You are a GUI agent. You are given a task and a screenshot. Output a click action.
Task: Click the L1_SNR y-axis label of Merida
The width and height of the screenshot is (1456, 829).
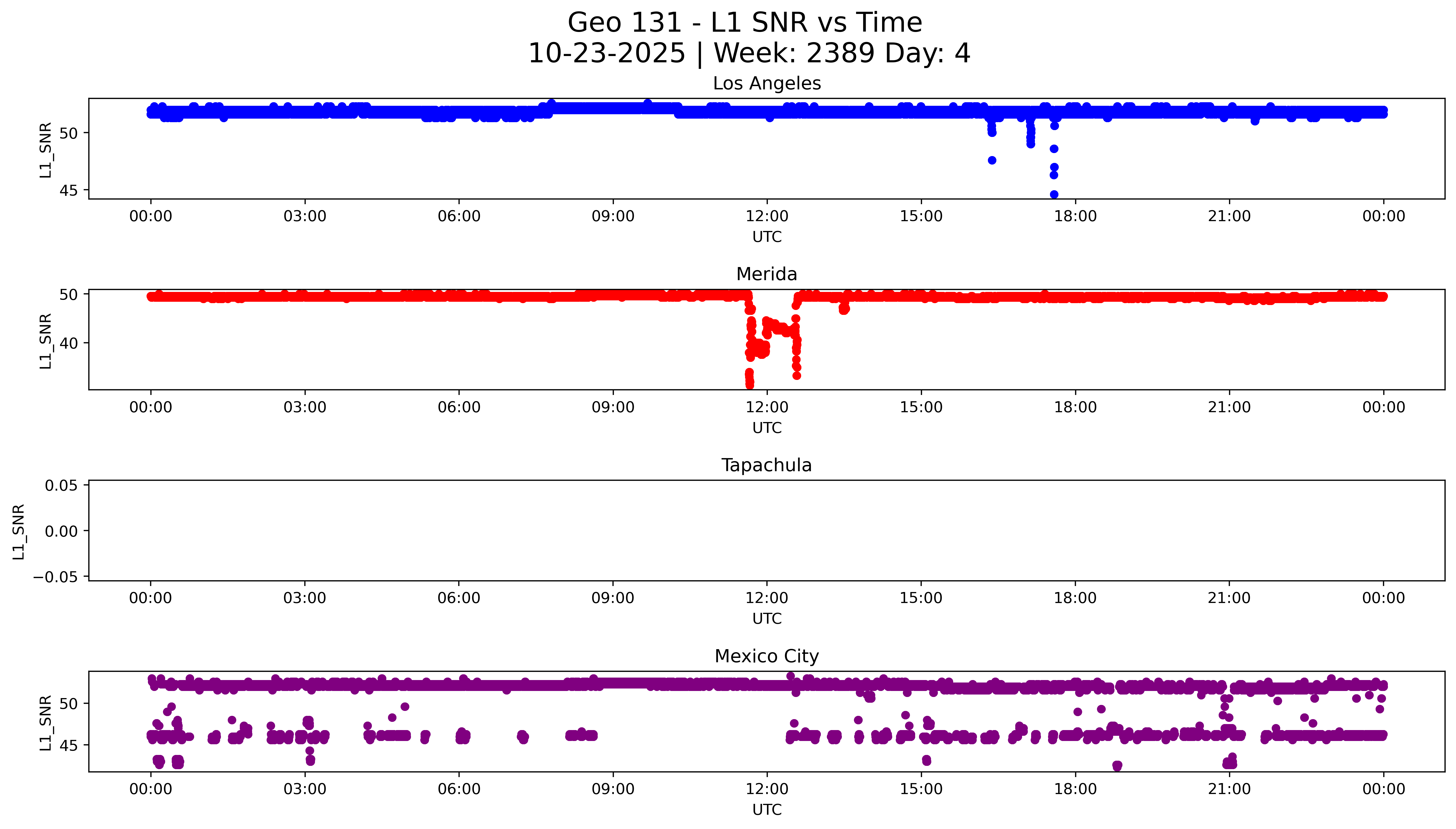[46, 341]
